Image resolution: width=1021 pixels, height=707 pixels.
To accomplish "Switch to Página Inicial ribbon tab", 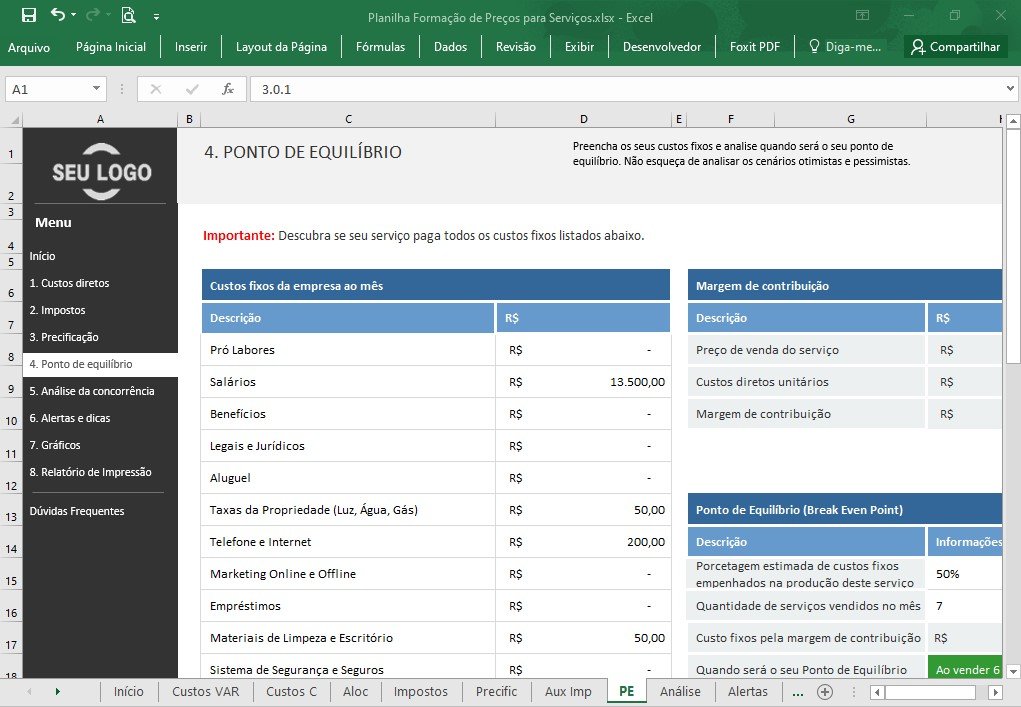I will click(x=111, y=47).
